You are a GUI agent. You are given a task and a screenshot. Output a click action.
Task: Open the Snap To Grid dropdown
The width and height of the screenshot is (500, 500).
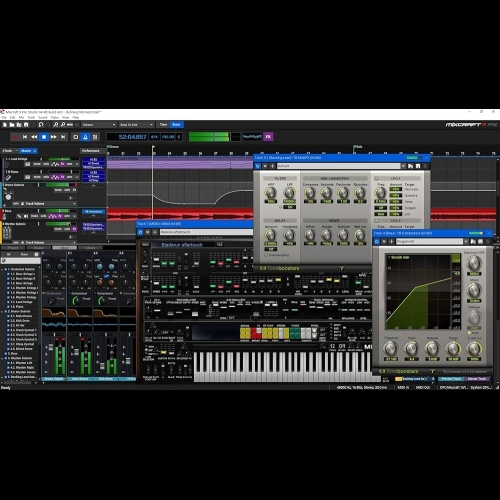pos(137,125)
